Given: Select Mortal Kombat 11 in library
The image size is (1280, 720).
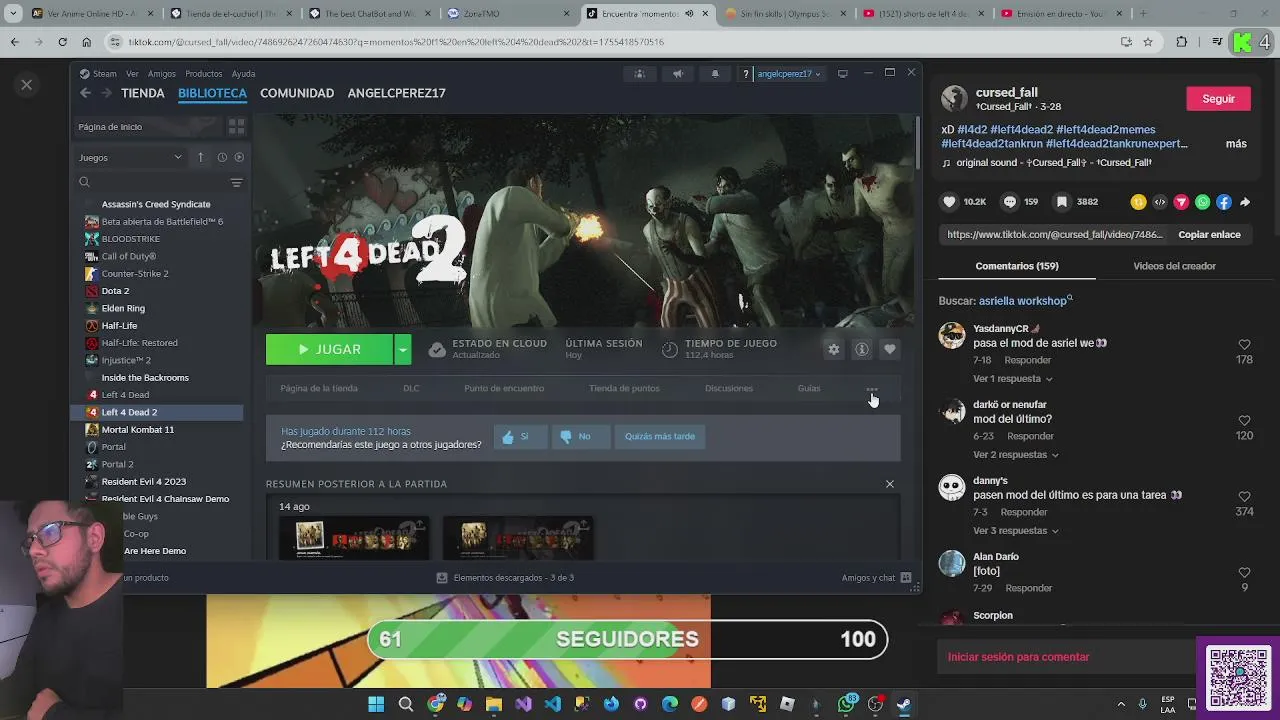Looking at the screenshot, I should coord(137,429).
